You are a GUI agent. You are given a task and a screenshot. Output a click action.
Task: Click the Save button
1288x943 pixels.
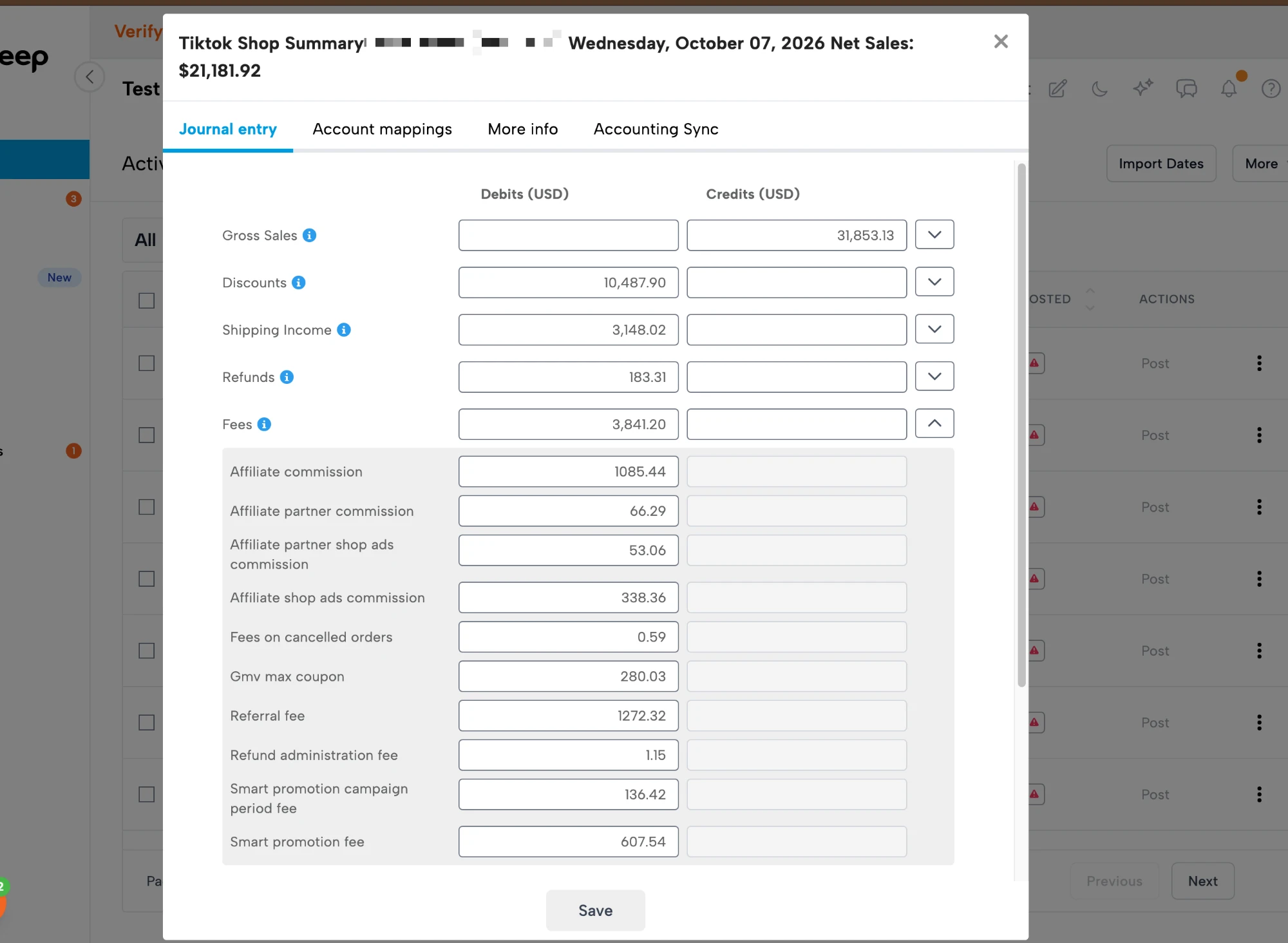(596, 910)
